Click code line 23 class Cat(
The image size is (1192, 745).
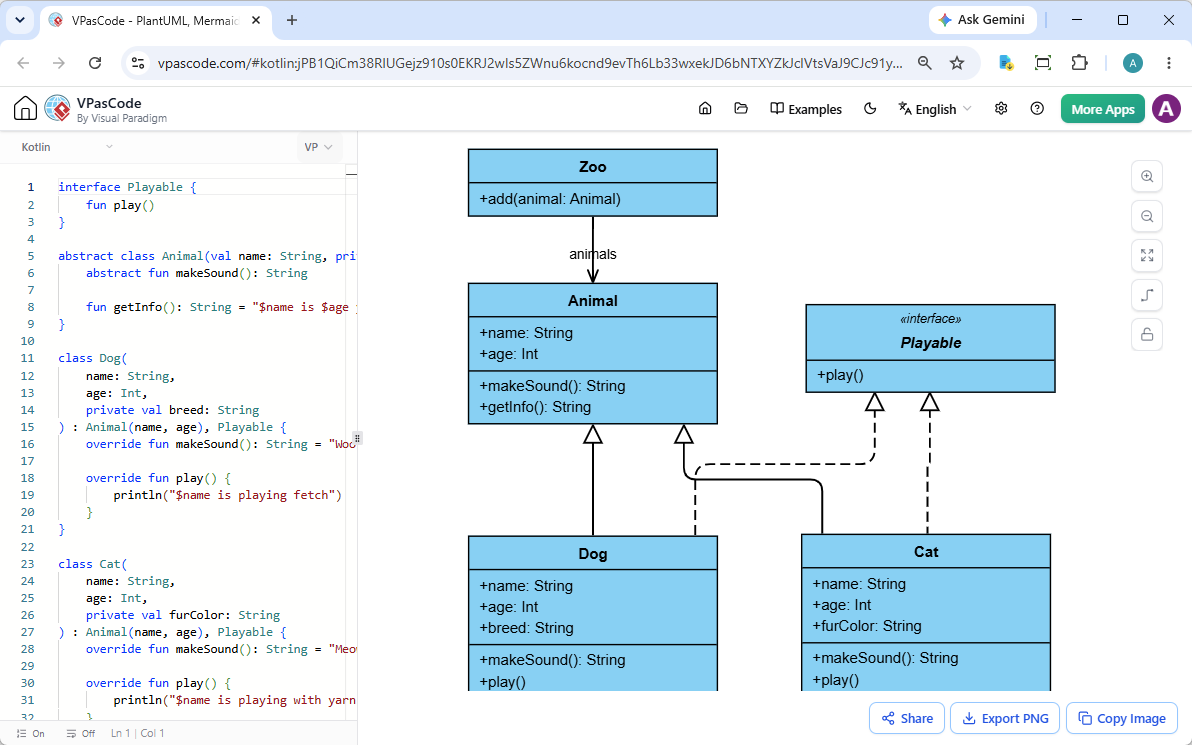93,564
